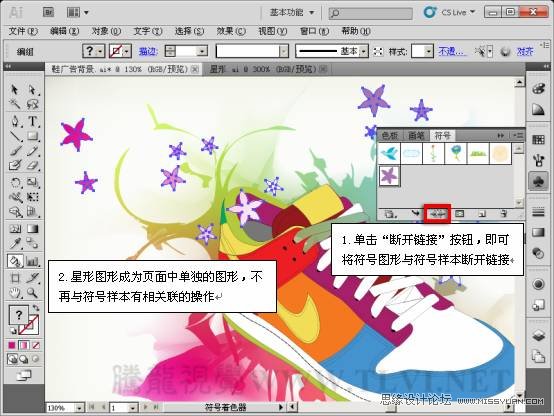
Task: Select the Pencil tool
Action: pyautogui.click(x=33, y=151)
